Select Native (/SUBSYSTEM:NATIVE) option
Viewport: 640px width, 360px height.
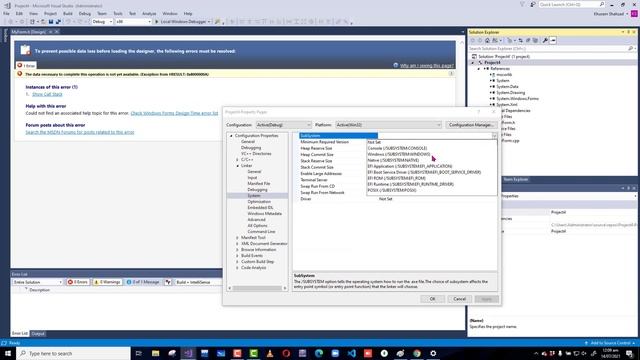click(393, 160)
